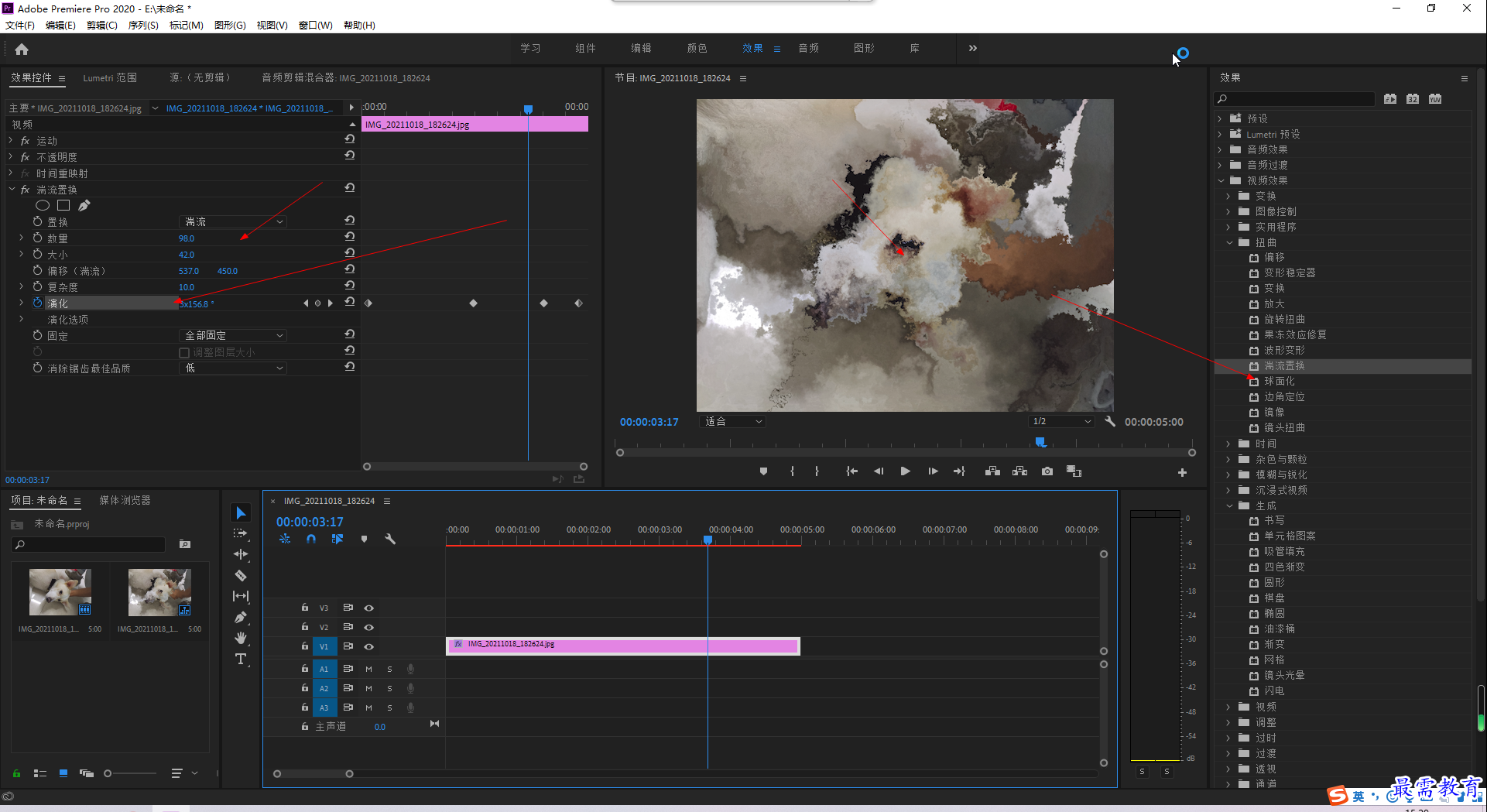Step back one frame in program monitor
This screenshot has height=812, width=1487.
tap(879, 471)
